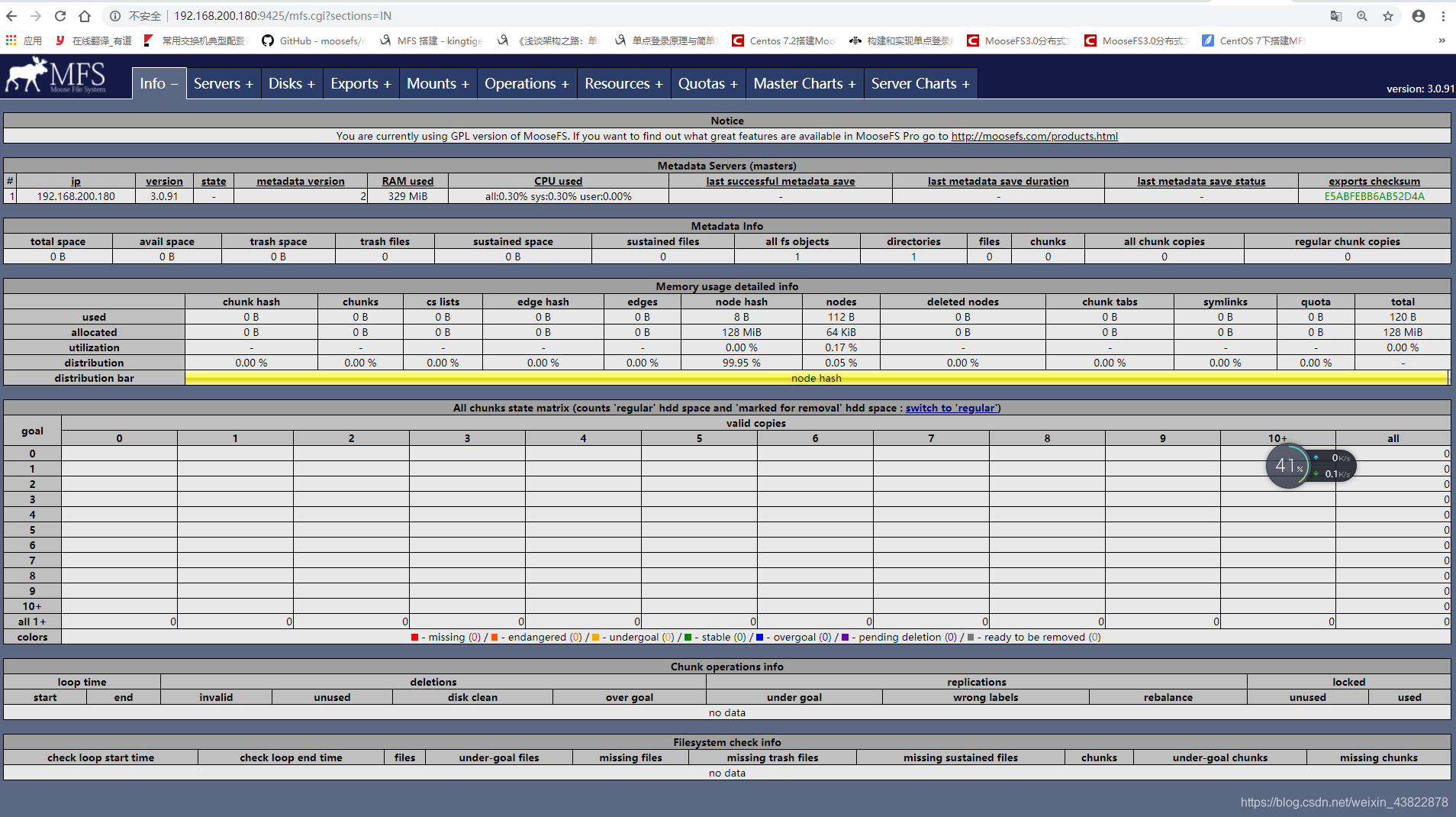Select the exports checksum value E5ABFEBB6AB52D4A
The height and width of the screenshot is (817, 1456).
[1374, 196]
